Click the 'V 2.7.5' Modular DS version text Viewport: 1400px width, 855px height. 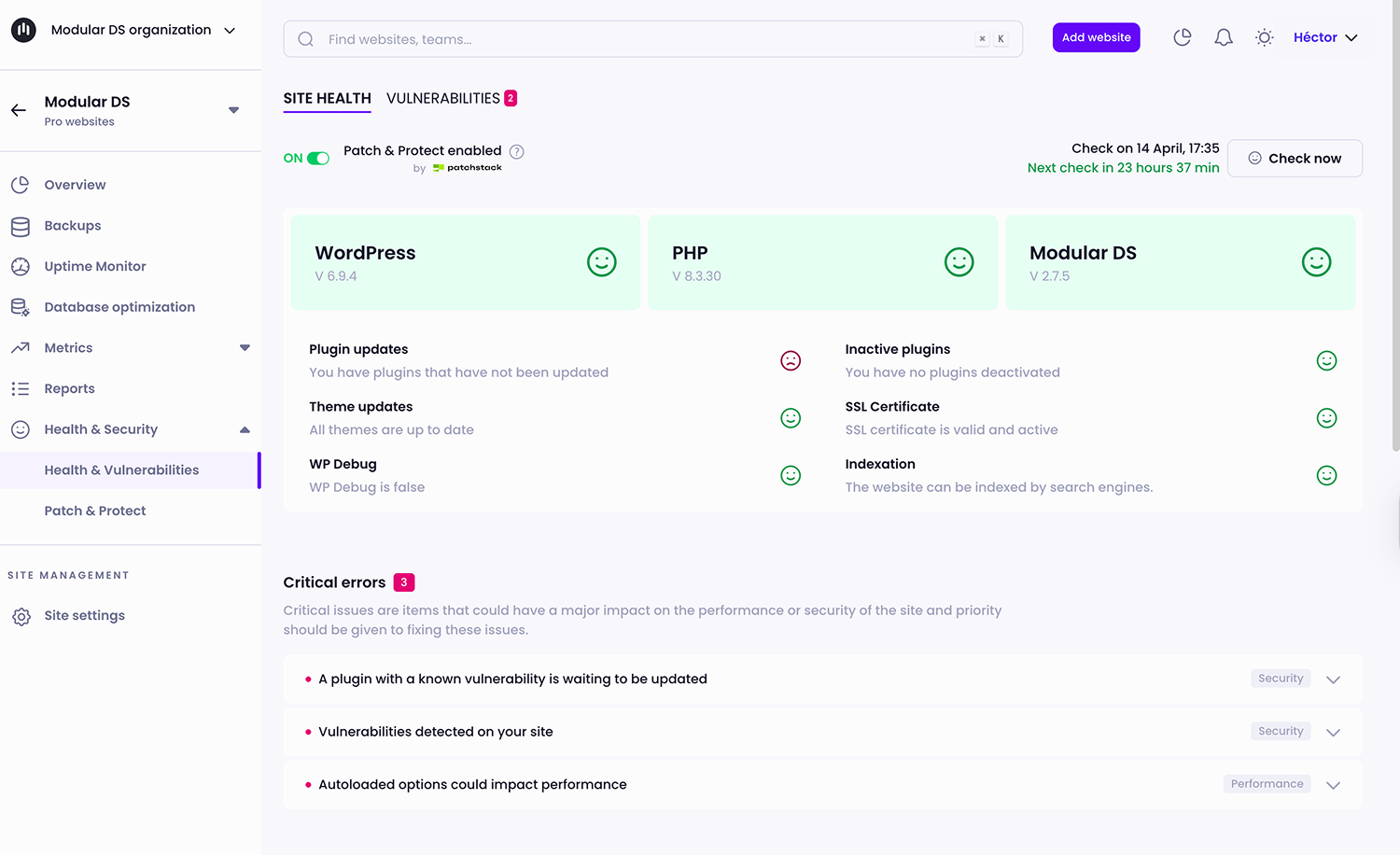[1050, 276]
